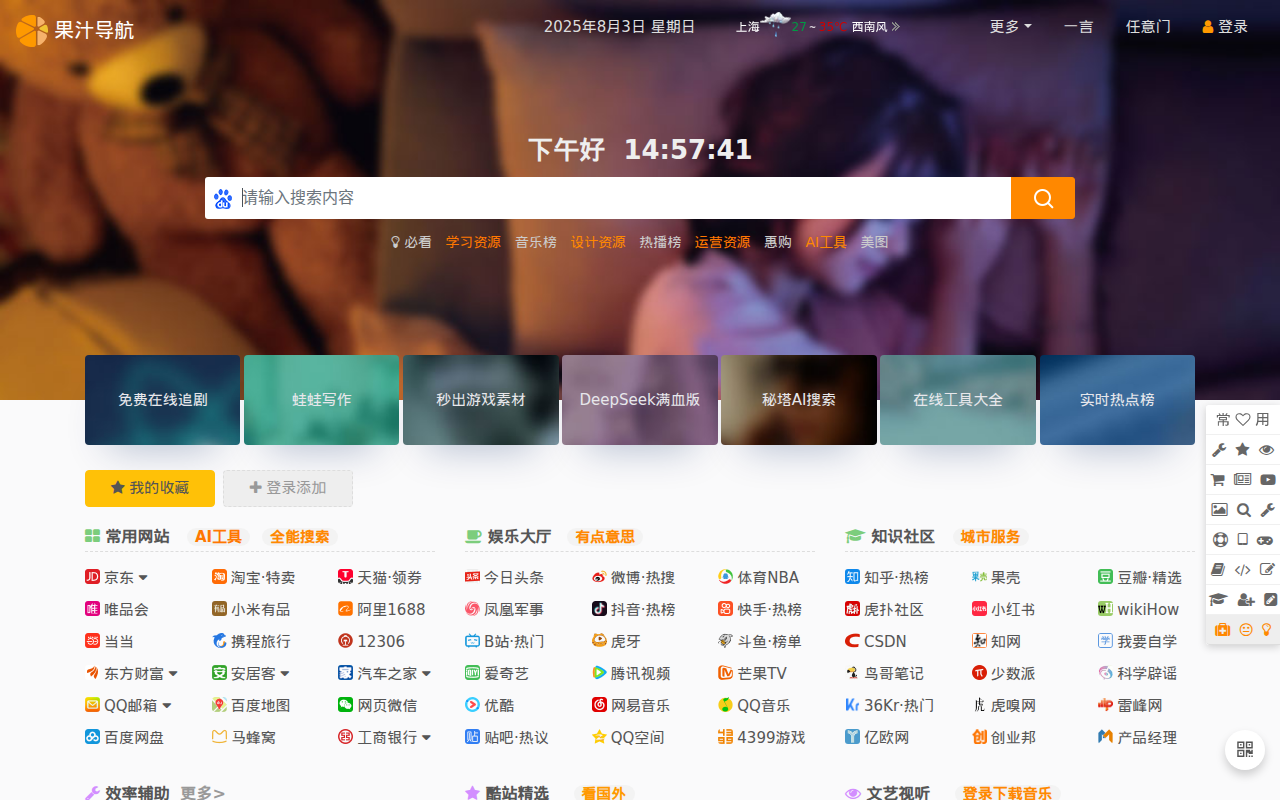Open the 蛙蛙写作 card
This screenshot has height=800, width=1280.
tap(321, 400)
